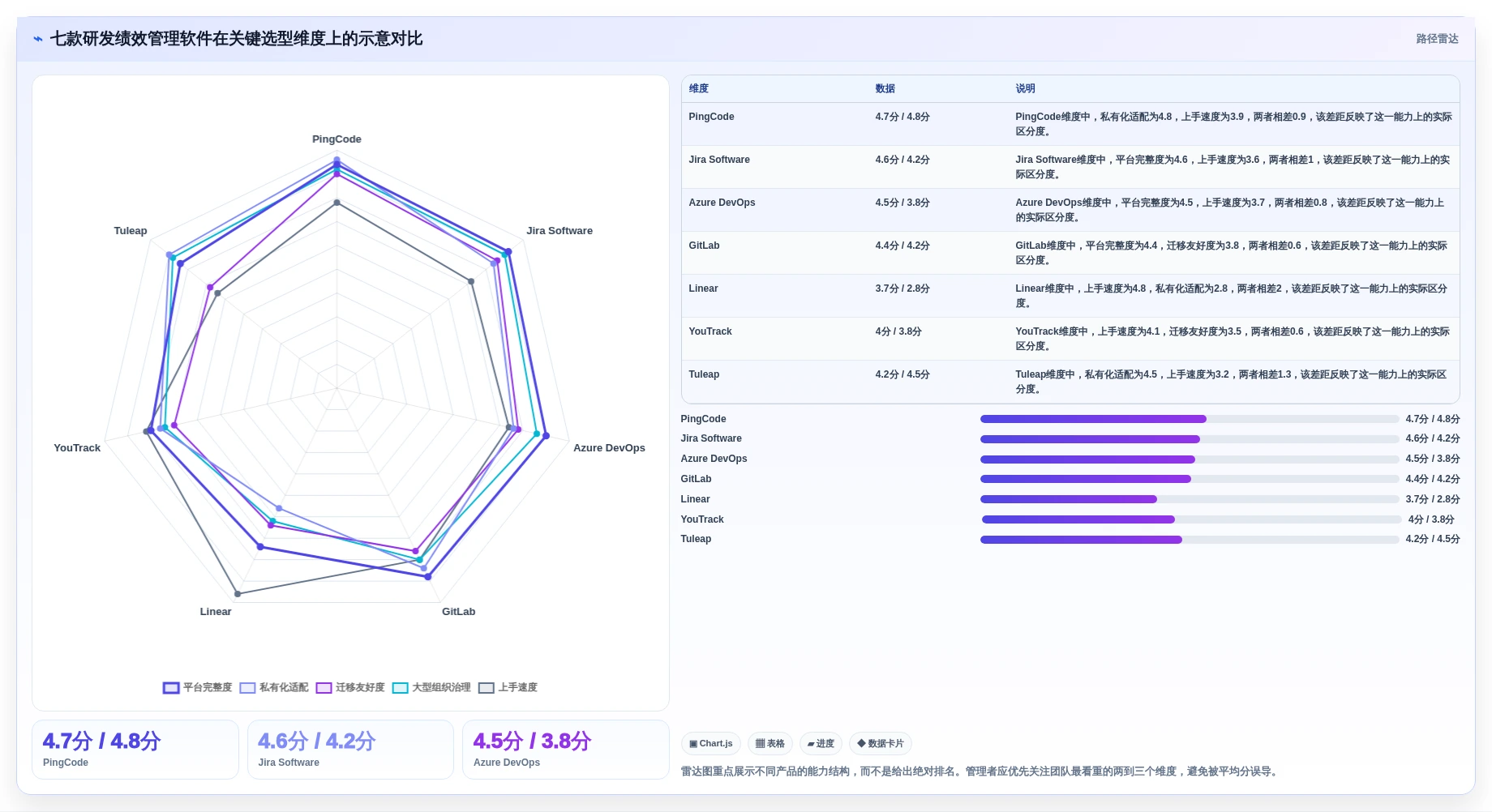1492x812 pixels.
Task: Click the Jira Software progress bar
Action: click(1190, 439)
